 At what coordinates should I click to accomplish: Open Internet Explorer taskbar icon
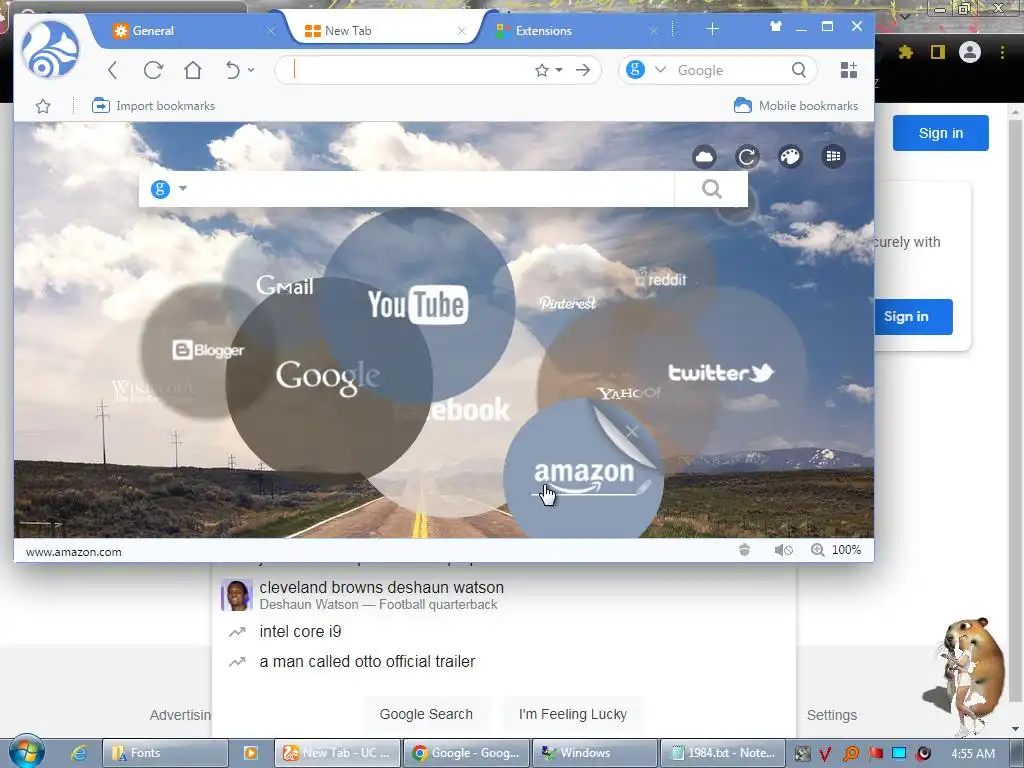[x=79, y=753]
